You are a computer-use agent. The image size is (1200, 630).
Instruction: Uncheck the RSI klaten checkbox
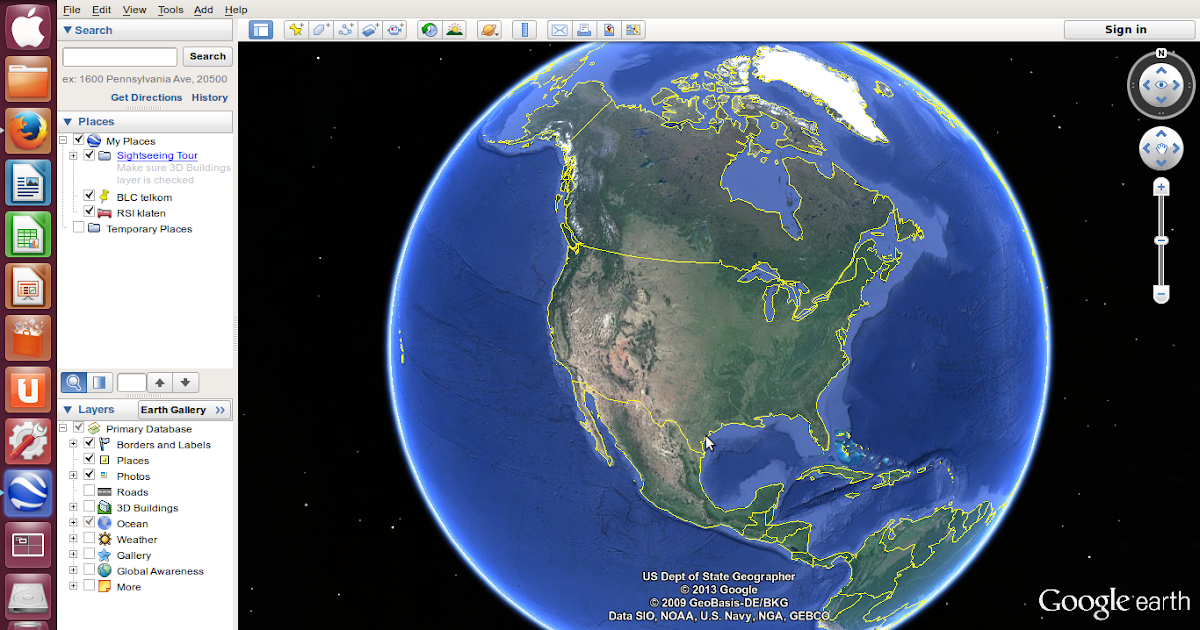click(x=90, y=212)
